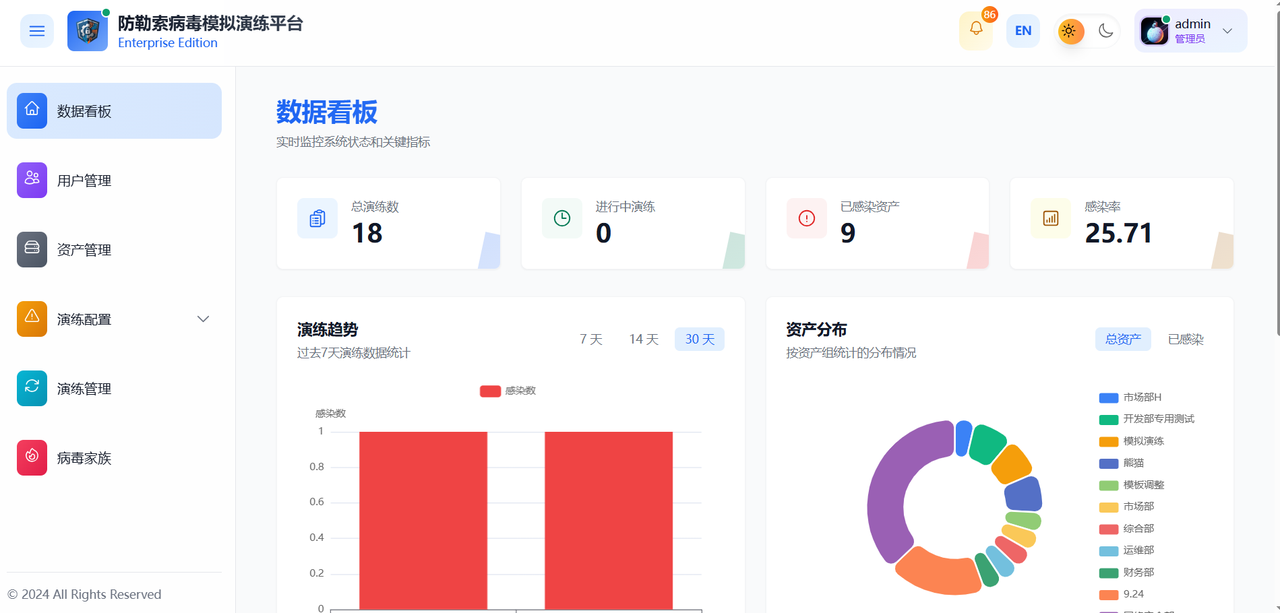Select the 14天 trend tab
Screen dimensions: 1280x613
(x=644, y=339)
